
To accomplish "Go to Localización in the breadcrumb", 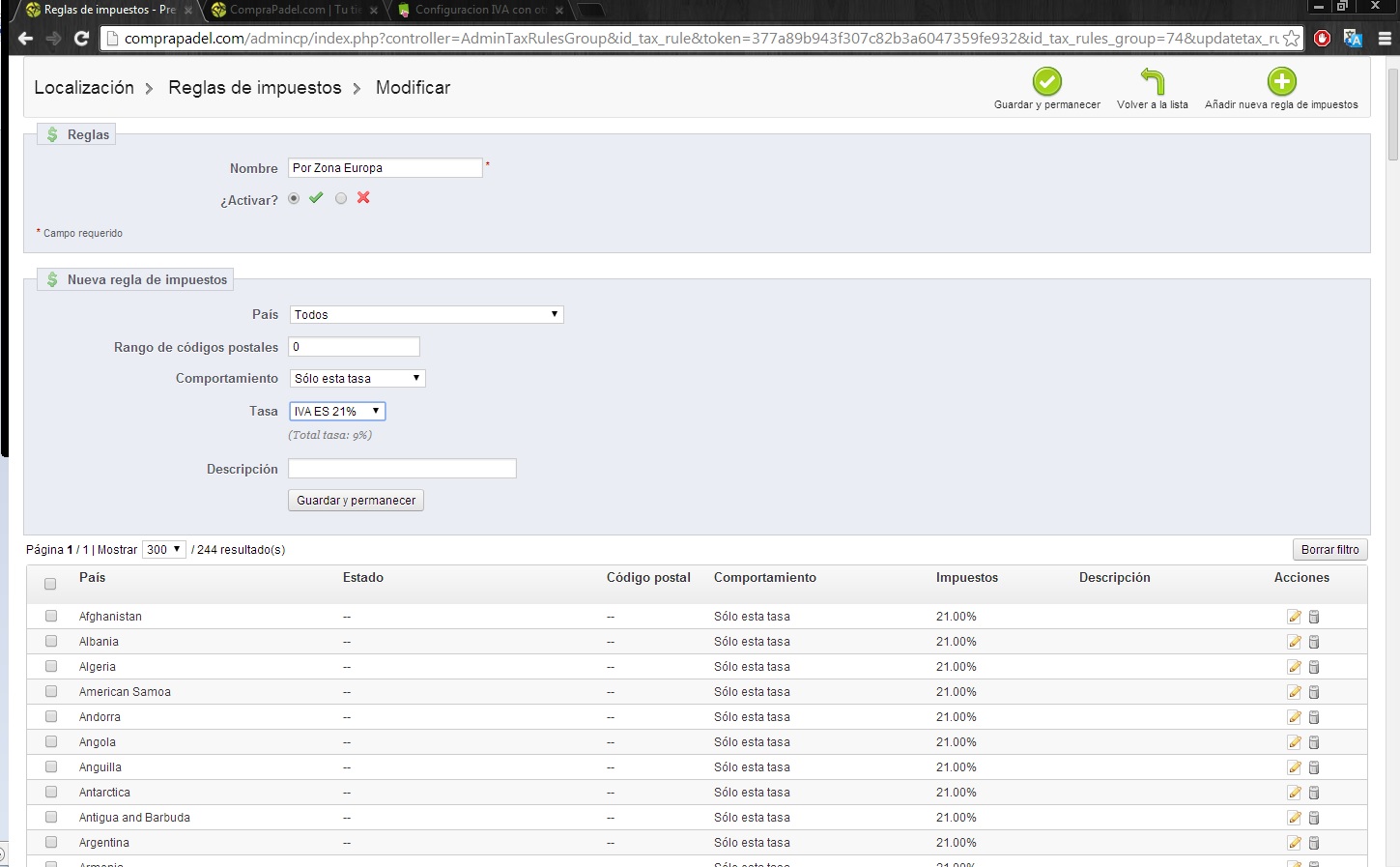I will (84, 88).
